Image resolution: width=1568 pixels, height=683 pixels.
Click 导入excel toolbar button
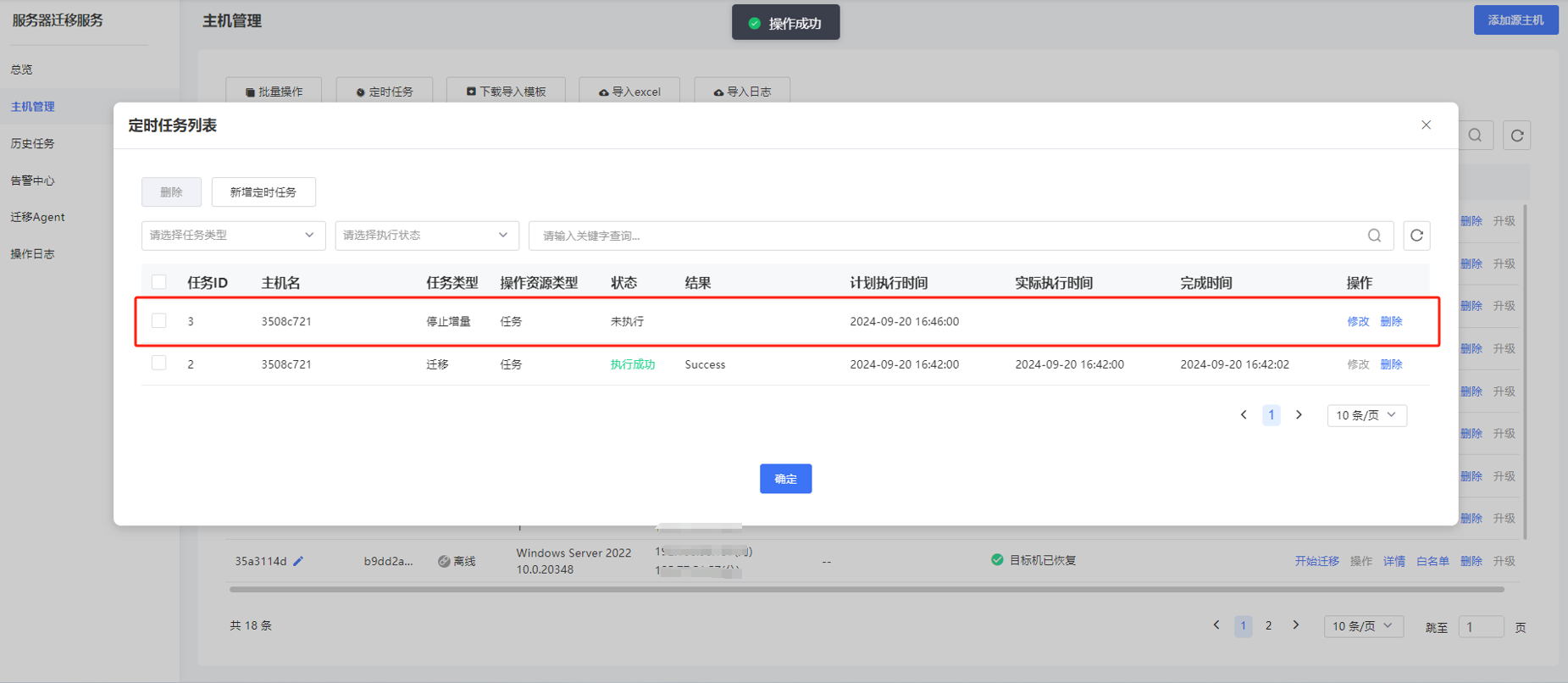629,91
